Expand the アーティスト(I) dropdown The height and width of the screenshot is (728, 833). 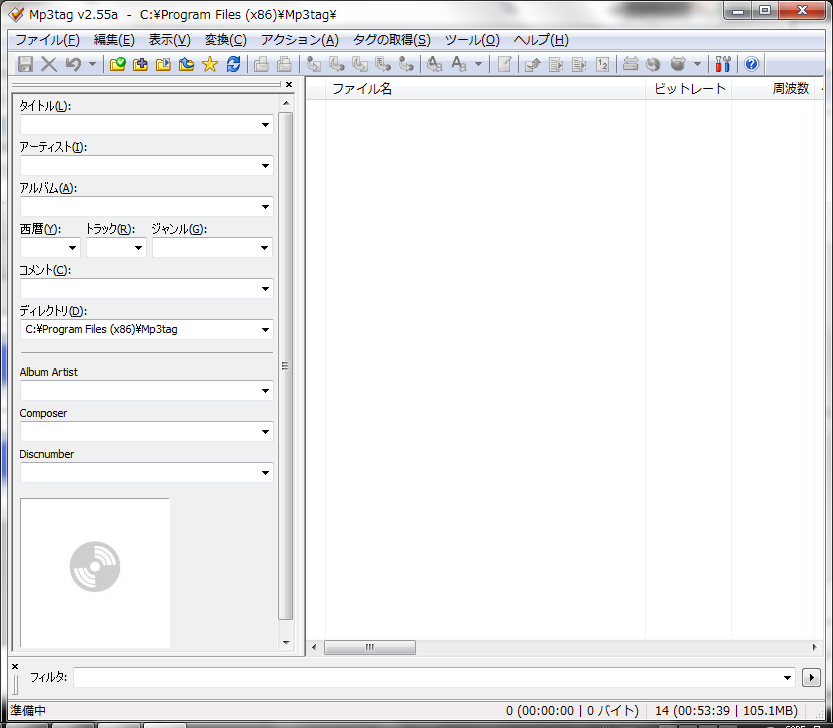265,166
